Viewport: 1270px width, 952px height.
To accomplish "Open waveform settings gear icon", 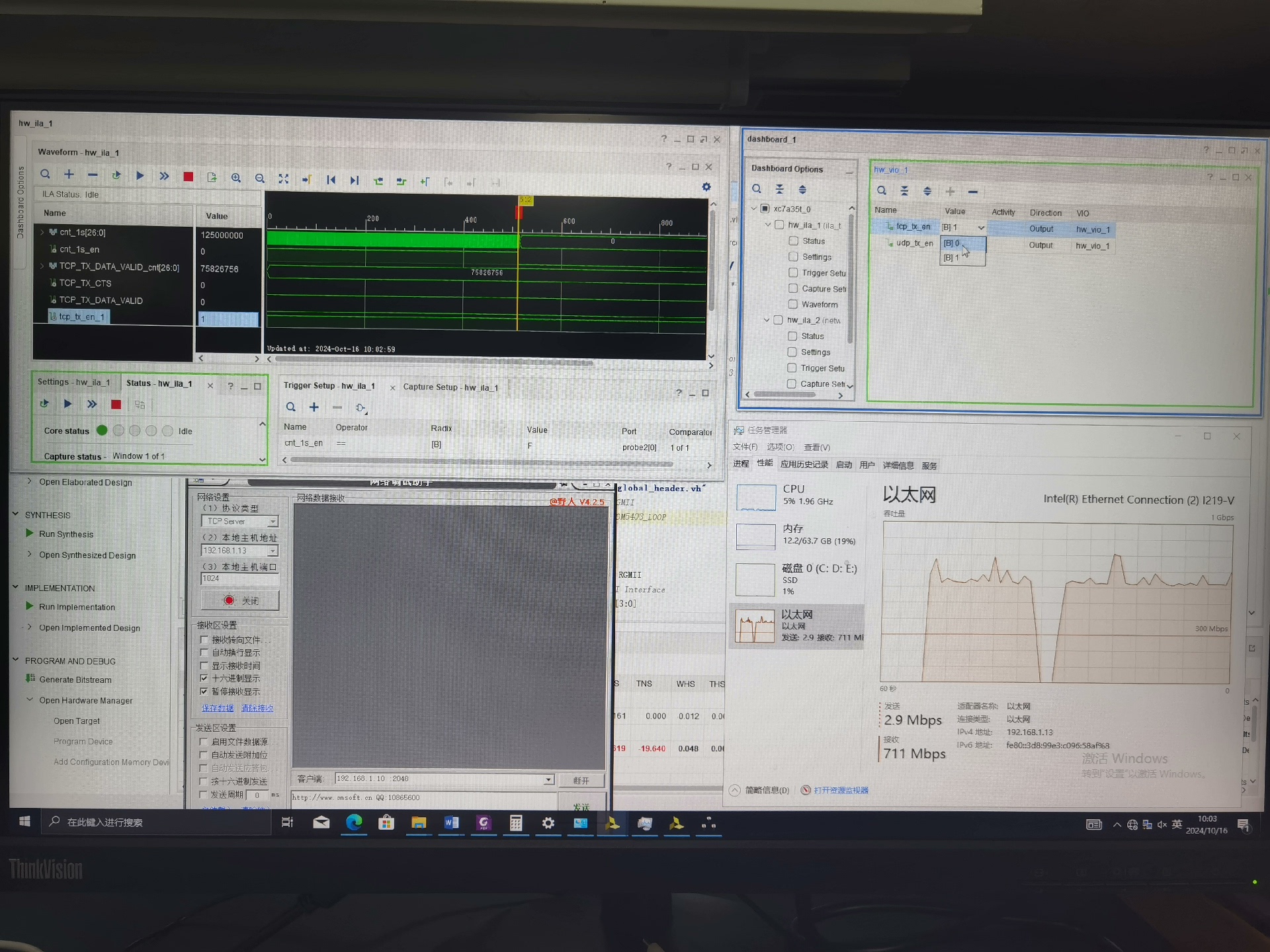I will (x=706, y=187).
